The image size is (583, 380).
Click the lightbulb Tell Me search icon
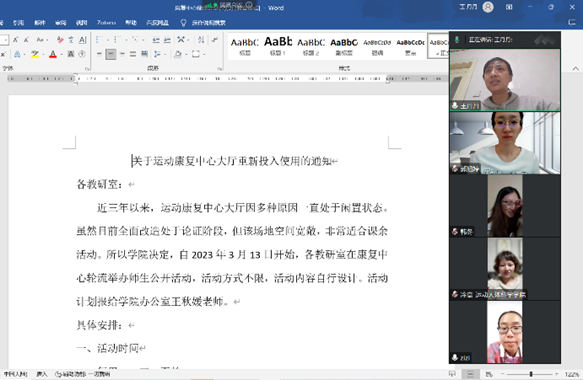183,23
